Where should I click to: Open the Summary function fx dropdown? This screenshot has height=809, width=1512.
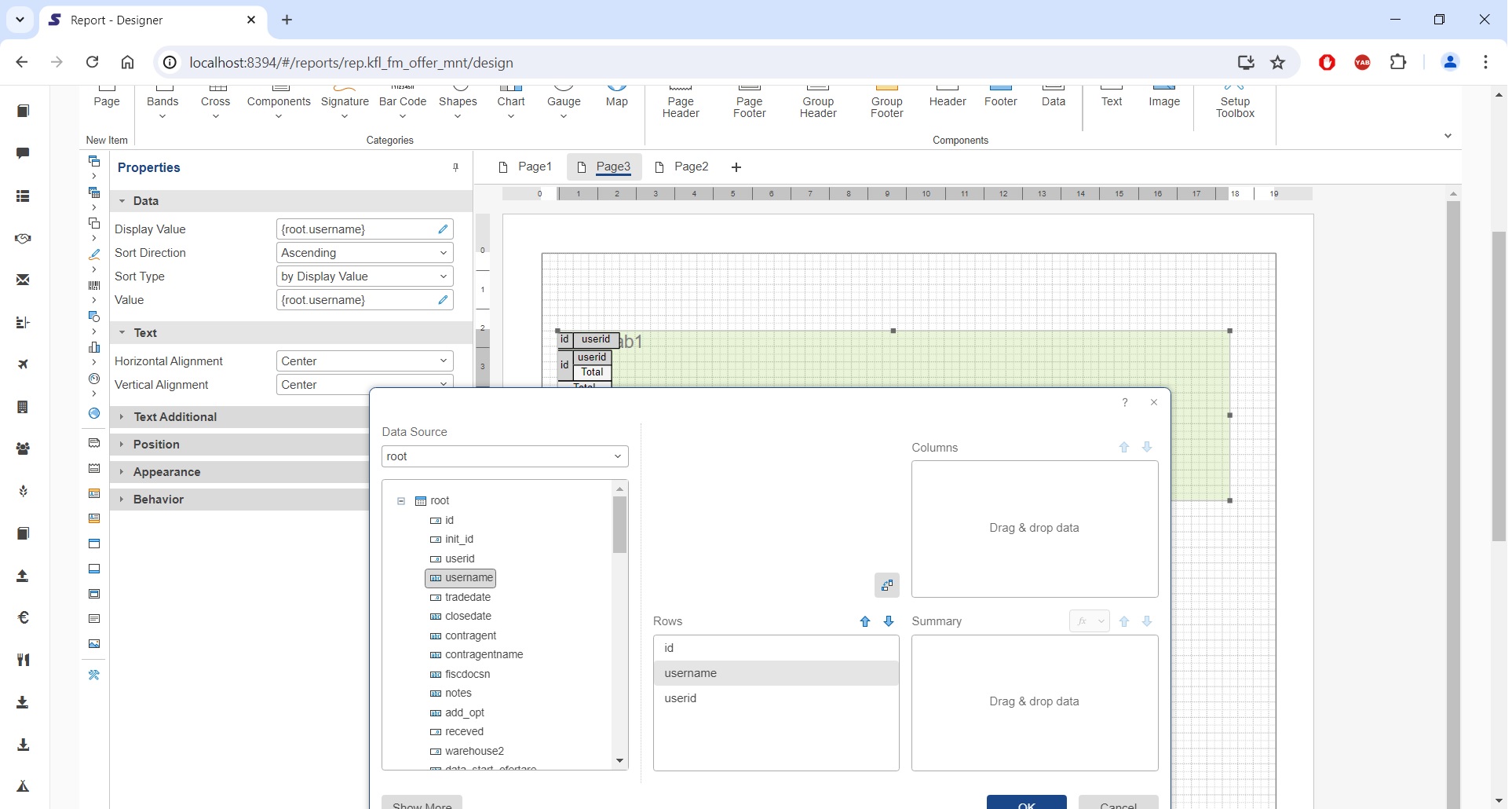tap(1089, 621)
